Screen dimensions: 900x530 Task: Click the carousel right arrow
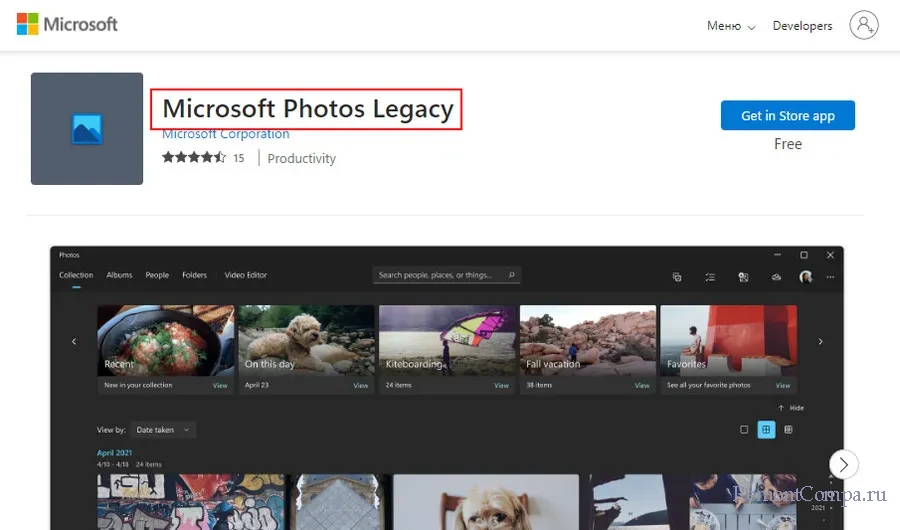tap(820, 342)
